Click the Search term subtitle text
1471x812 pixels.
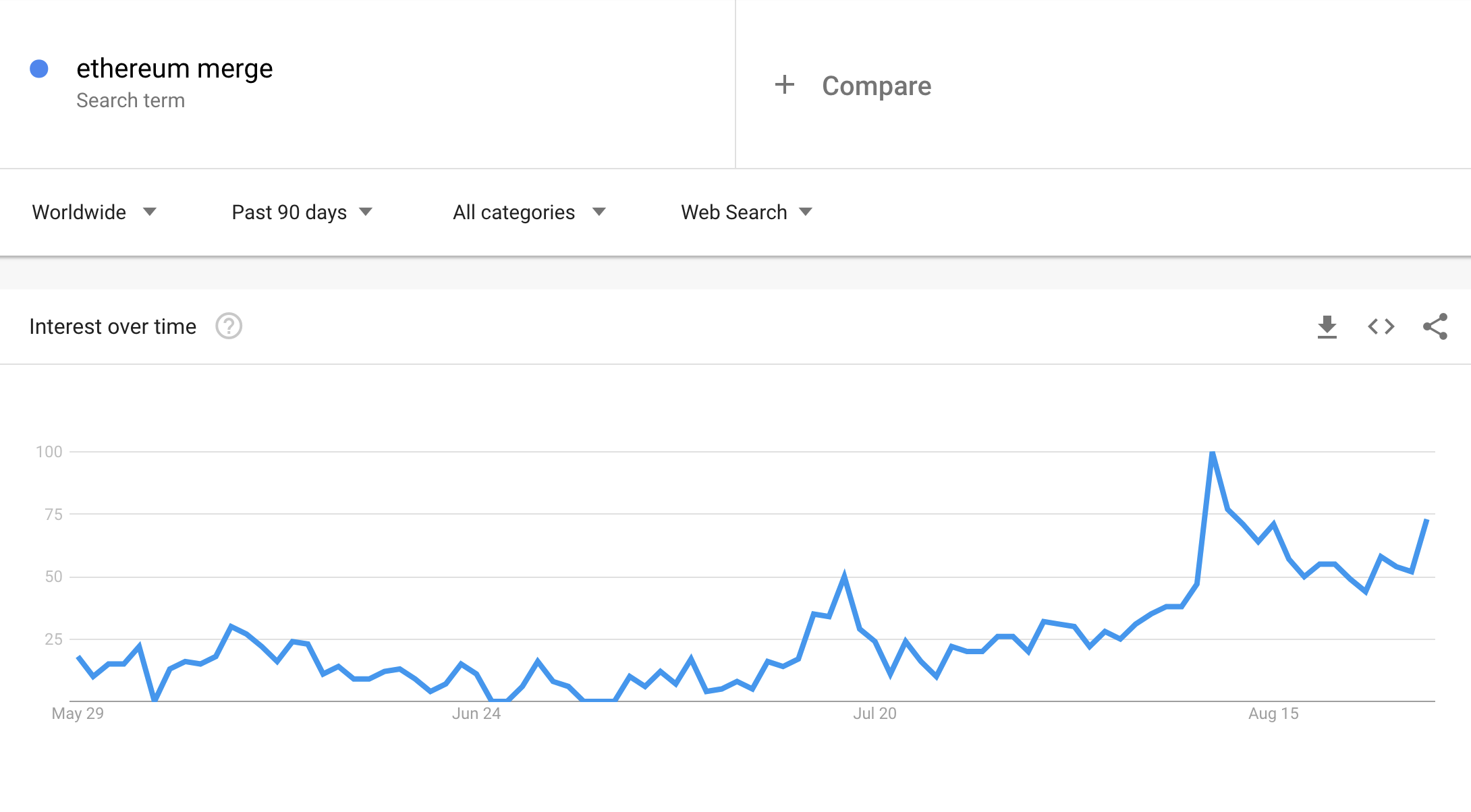(130, 100)
